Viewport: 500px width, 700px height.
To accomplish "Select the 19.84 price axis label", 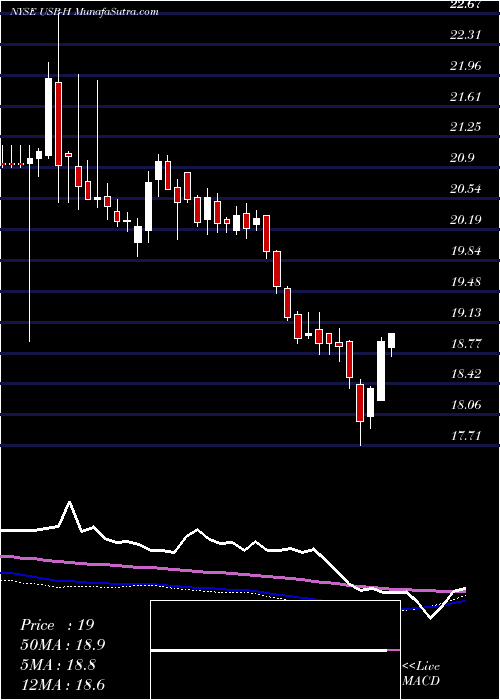I will click(466, 251).
